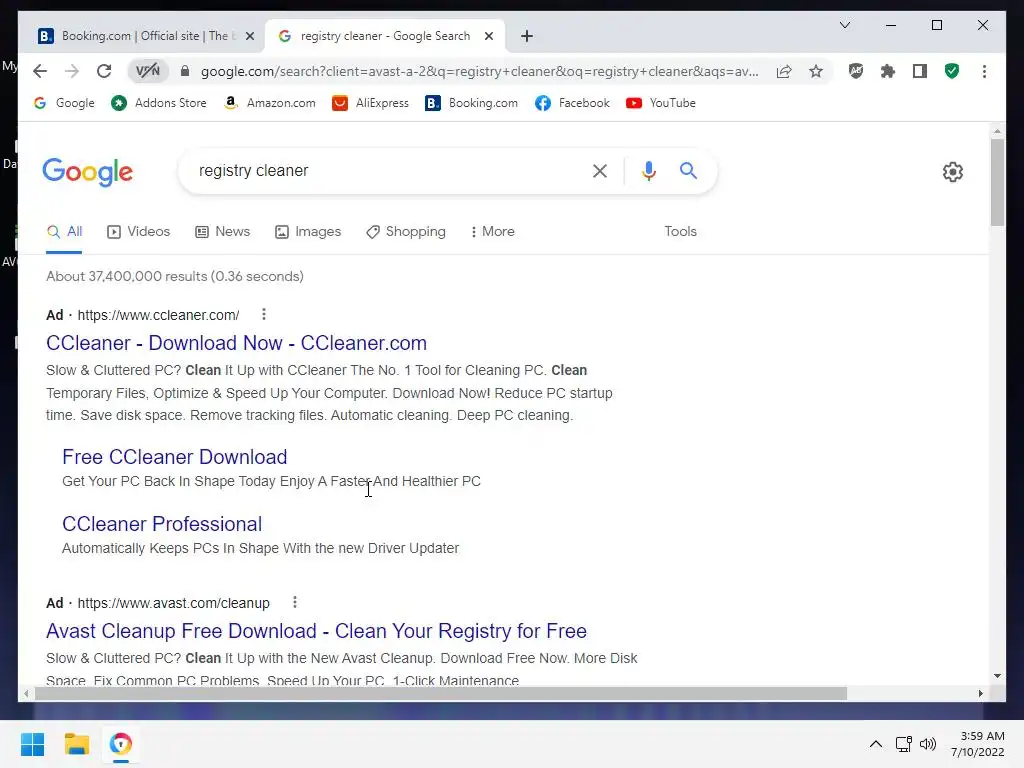Image resolution: width=1024 pixels, height=768 pixels.
Task: Click the registry cleaner search box
Action: click(385, 170)
